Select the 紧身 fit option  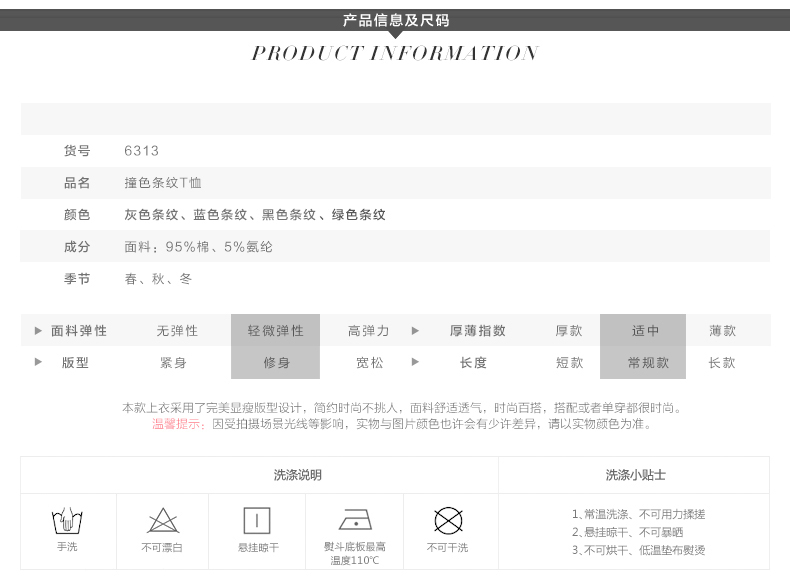(x=173, y=362)
